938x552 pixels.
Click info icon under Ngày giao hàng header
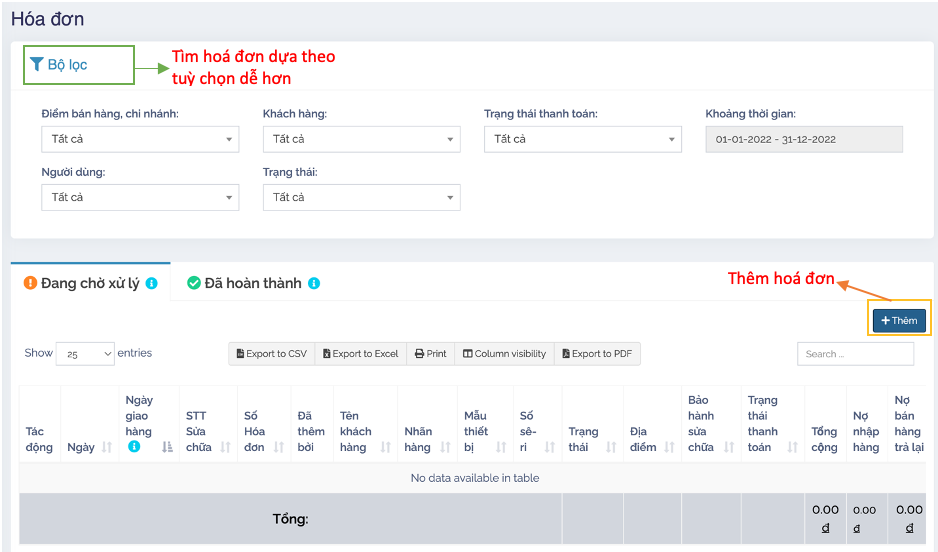click(x=135, y=447)
